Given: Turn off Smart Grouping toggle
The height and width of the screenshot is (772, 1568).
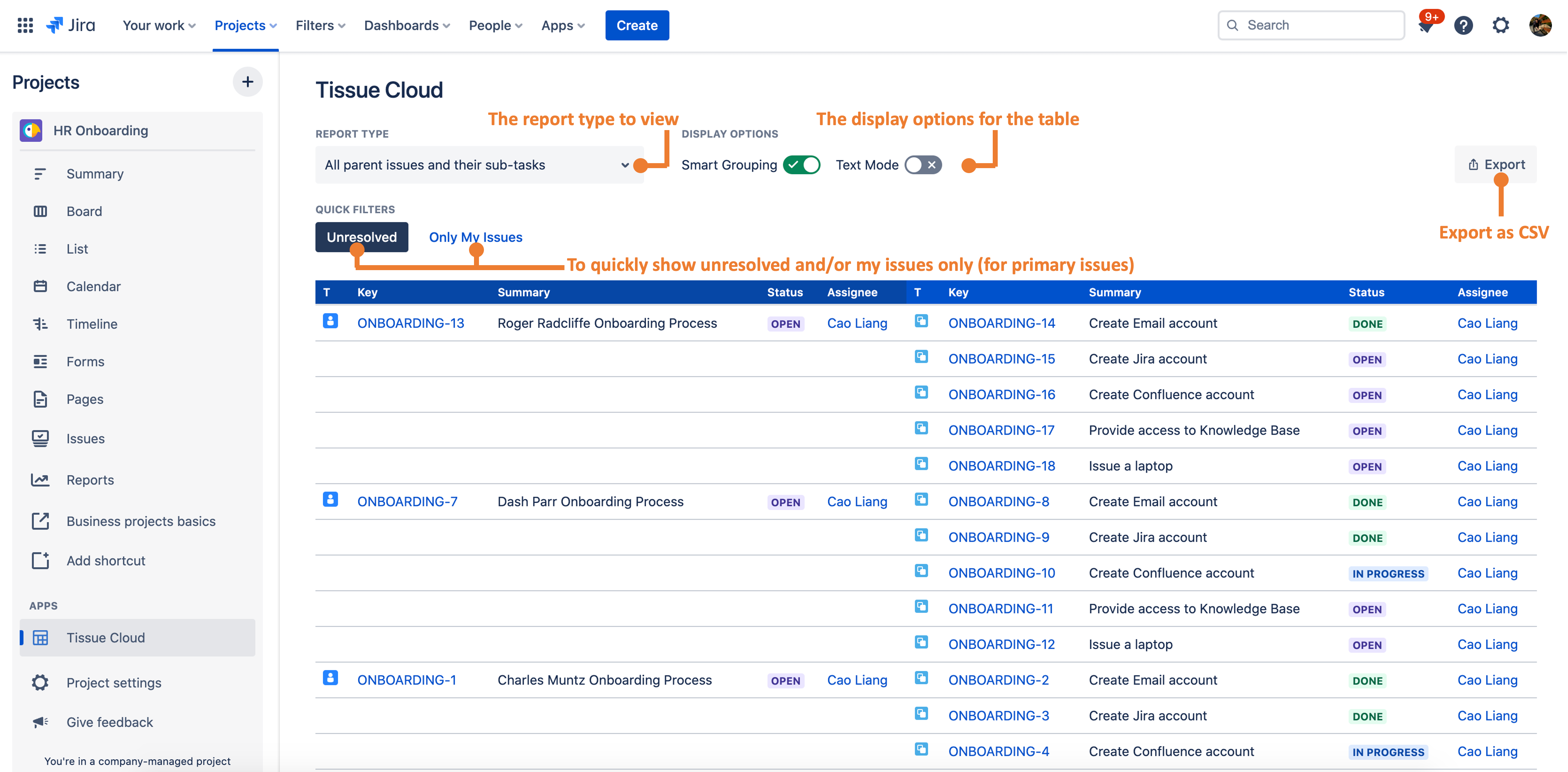Looking at the screenshot, I should pyautogui.click(x=801, y=165).
